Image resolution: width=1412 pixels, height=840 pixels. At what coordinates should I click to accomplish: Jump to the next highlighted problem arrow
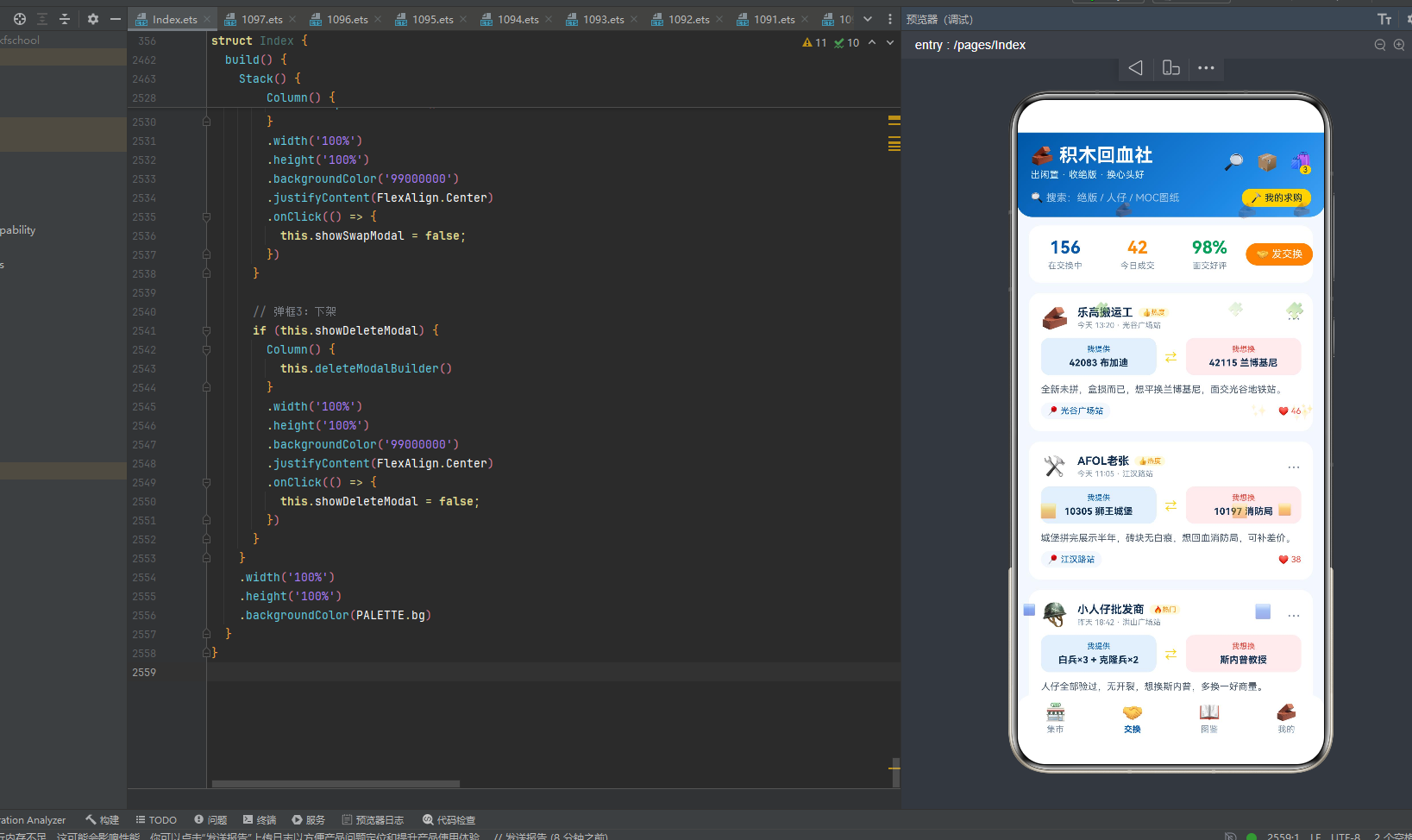coord(890,42)
